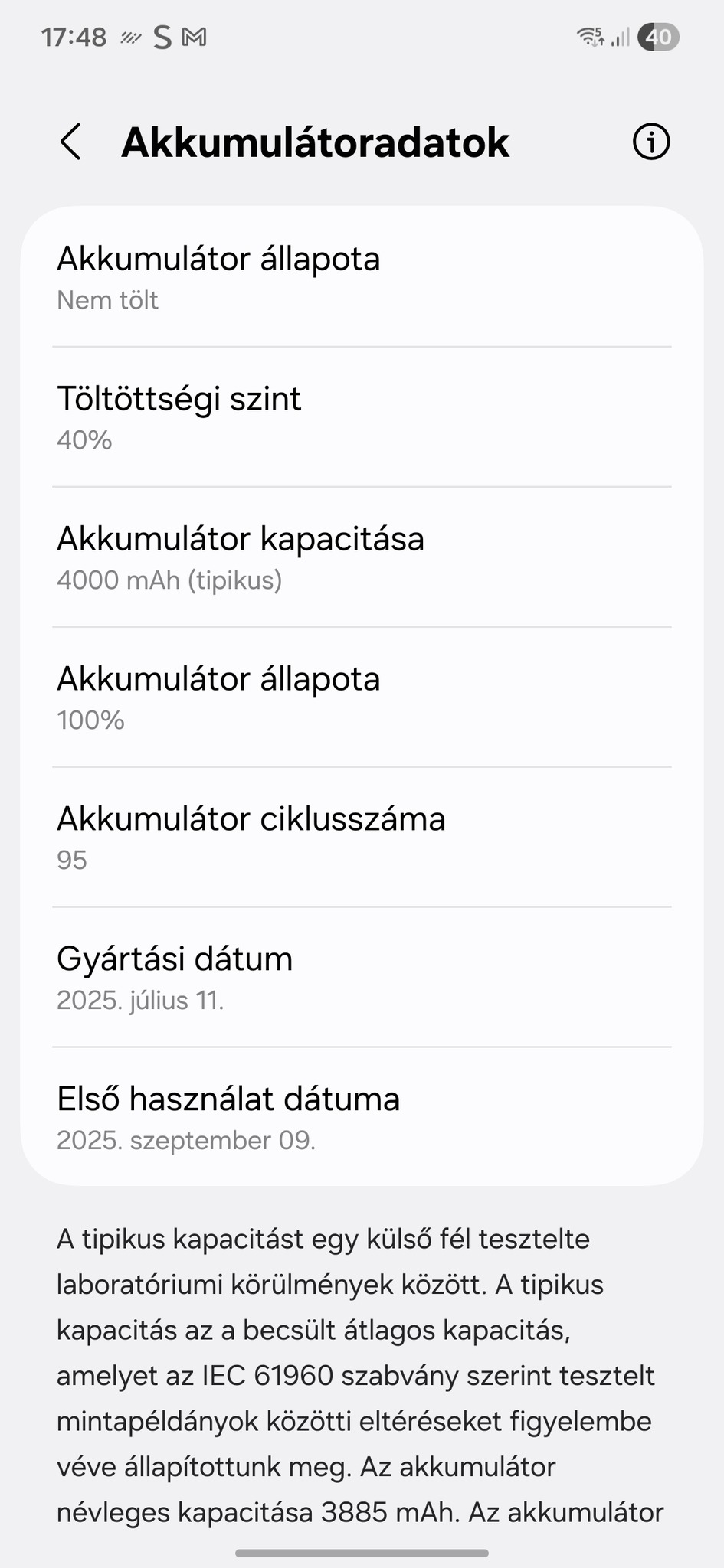The width and height of the screenshot is (724, 1568).
Task: Open the Akkumulátor kapacitása entry
Action: (362, 557)
